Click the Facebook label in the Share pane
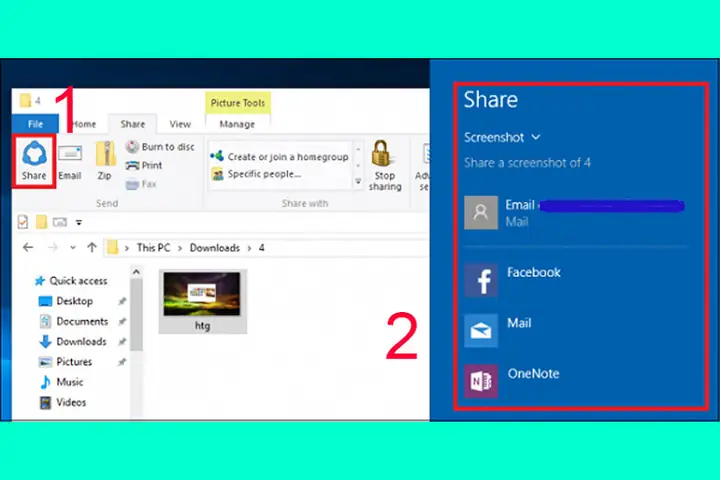Image resolution: width=720 pixels, height=480 pixels. [x=534, y=272]
